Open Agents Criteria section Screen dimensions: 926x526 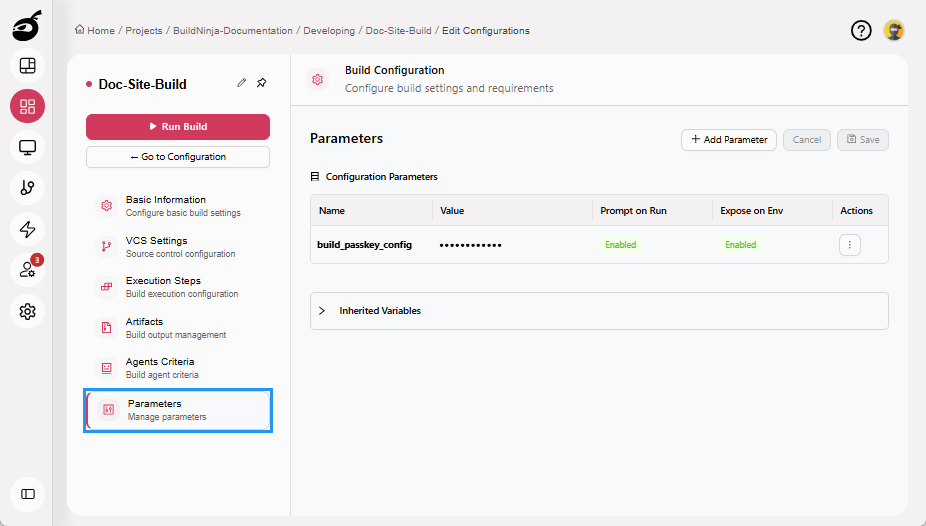click(178, 368)
